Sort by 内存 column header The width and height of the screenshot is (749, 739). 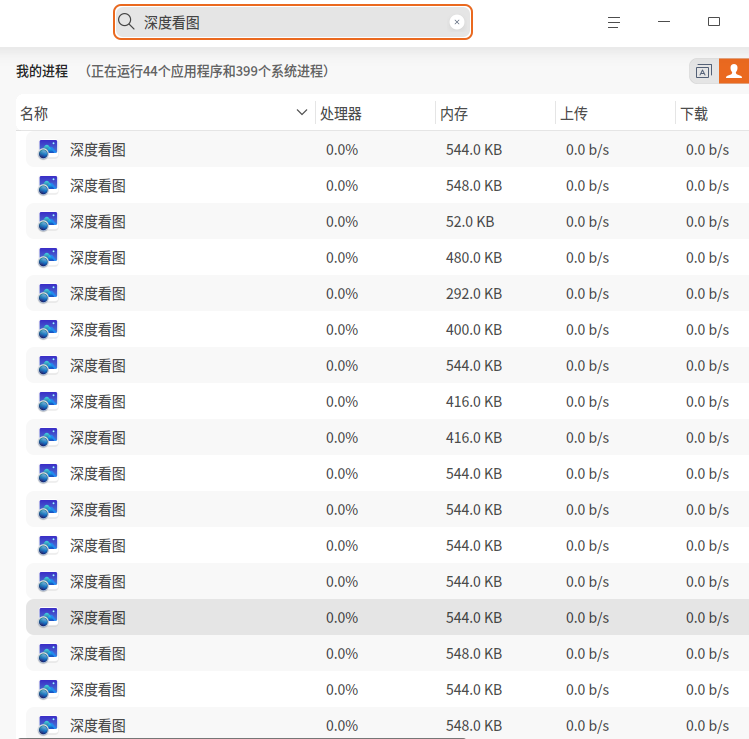point(454,114)
